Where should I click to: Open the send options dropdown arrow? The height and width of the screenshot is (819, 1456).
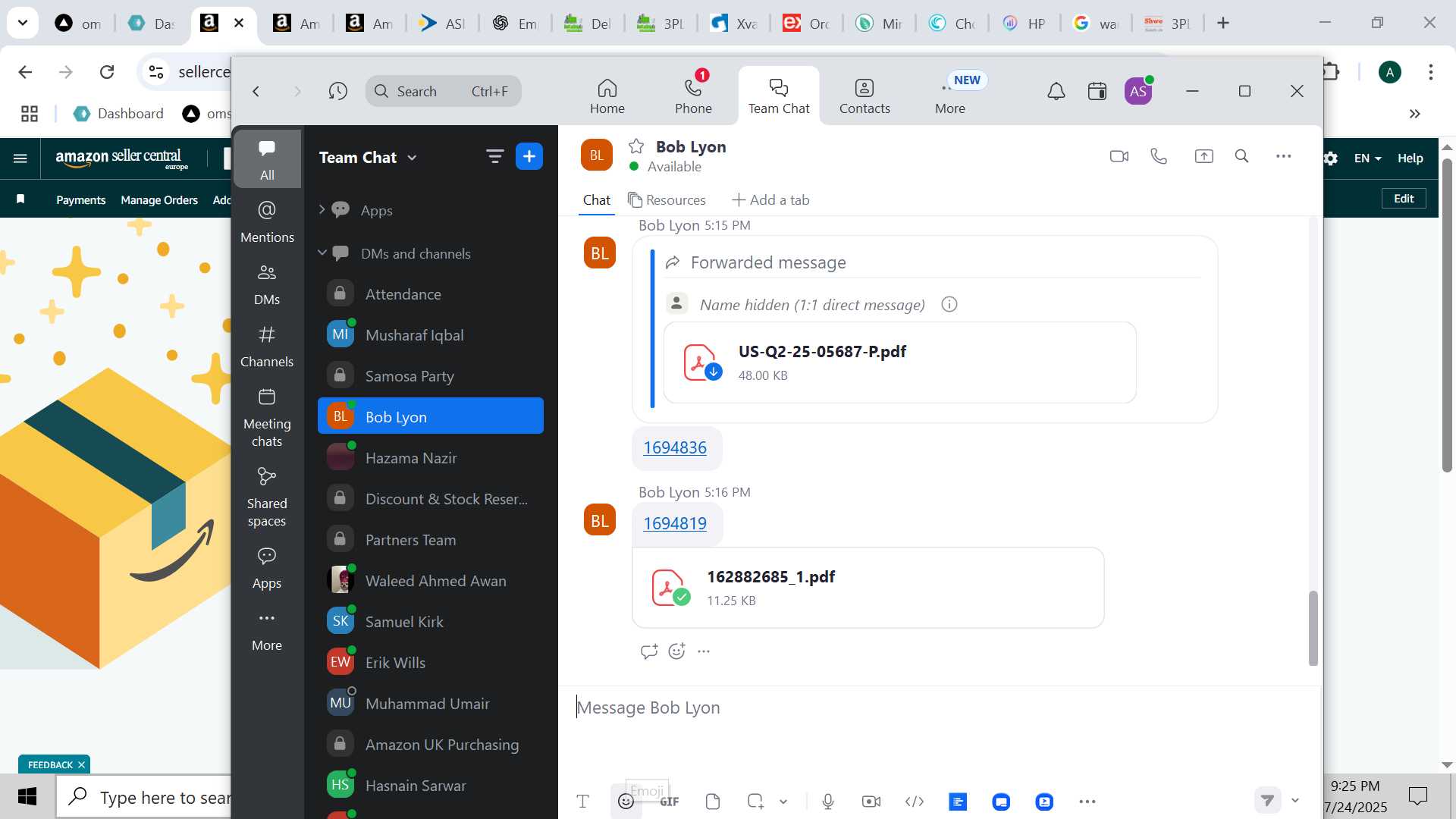1295,800
